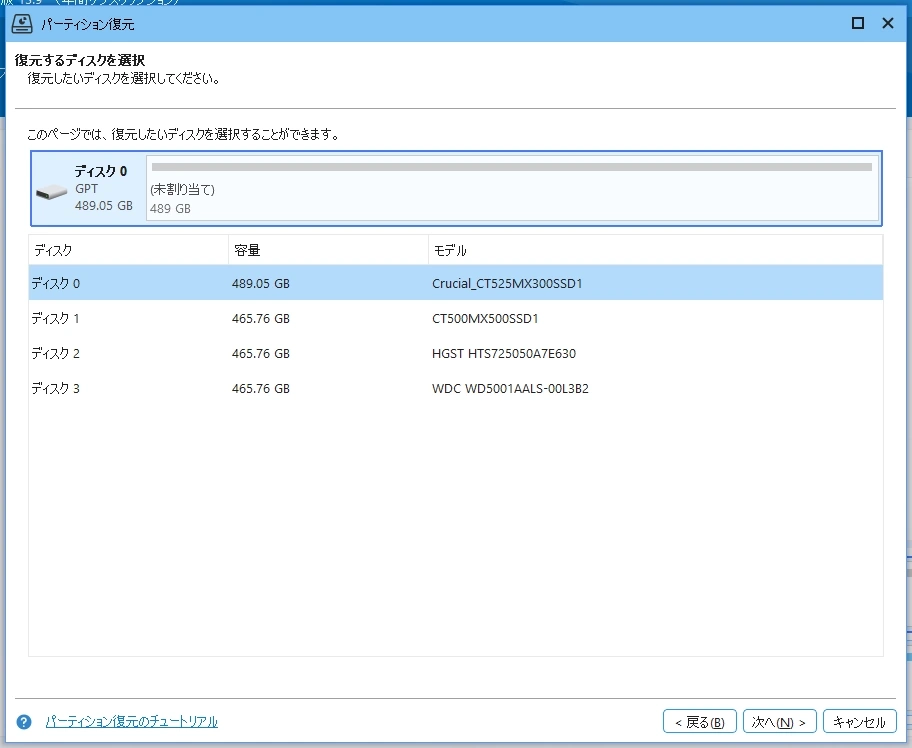Click 489.05 GB capacity cell in list
Image resolution: width=912 pixels, height=748 pixels.
coord(261,283)
